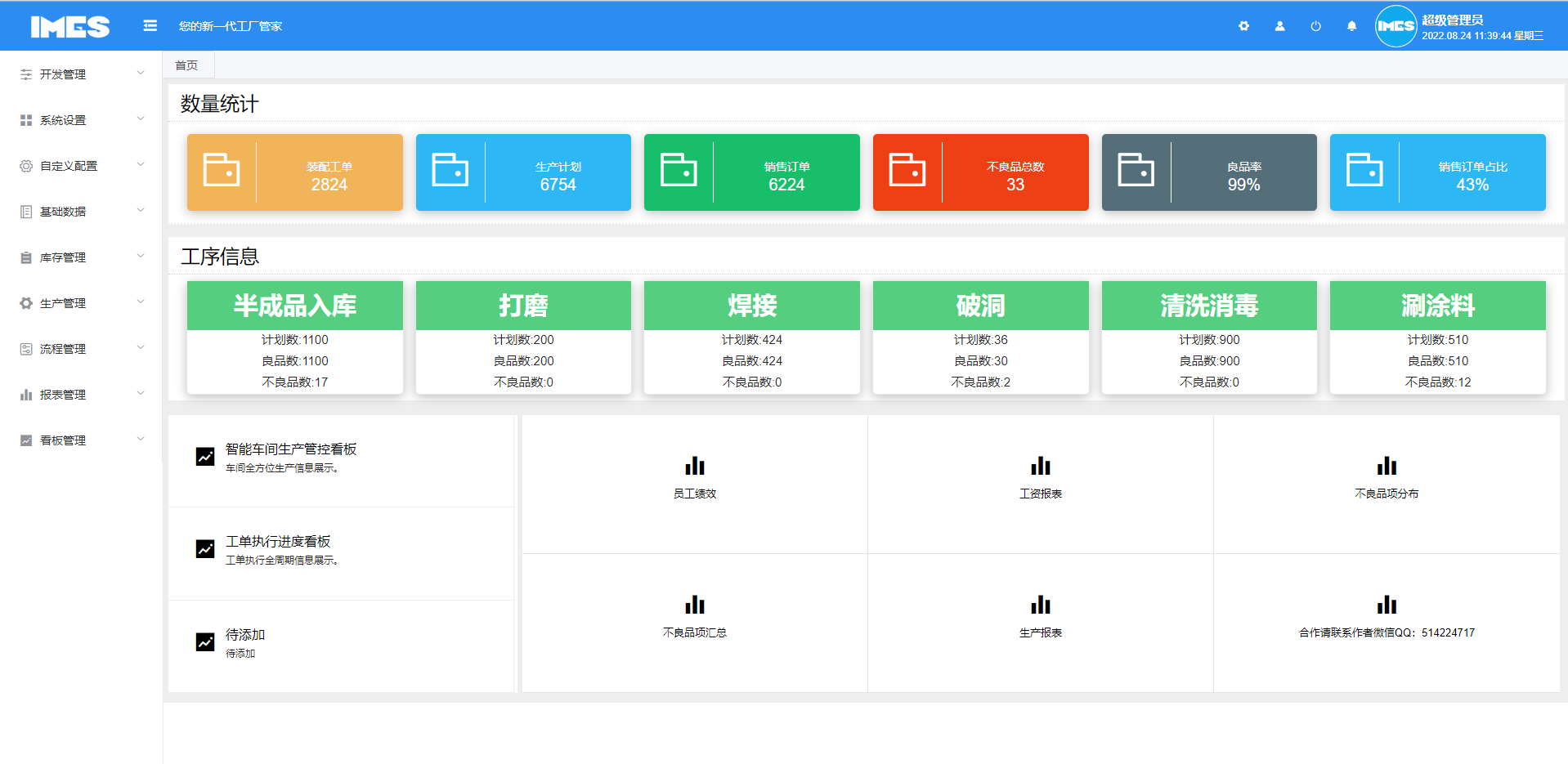Viewport: 1568px width, 764px height.
Task: Click the IMES round avatar logo
Action: click(1396, 26)
